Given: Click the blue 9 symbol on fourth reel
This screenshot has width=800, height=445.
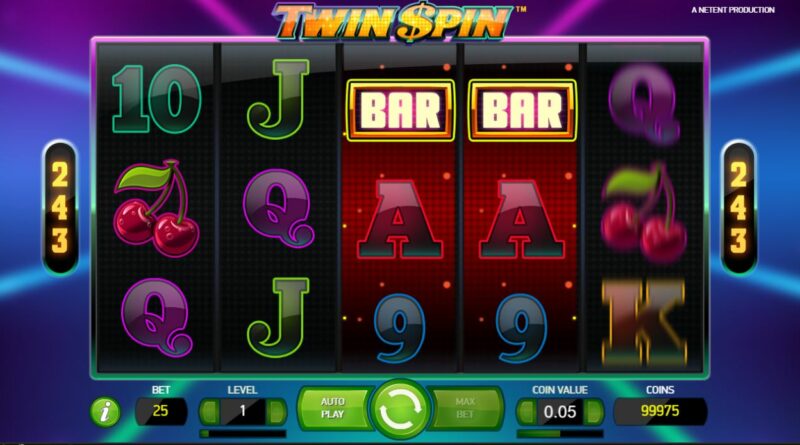Looking at the screenshot, I should [x=522, y=327].
